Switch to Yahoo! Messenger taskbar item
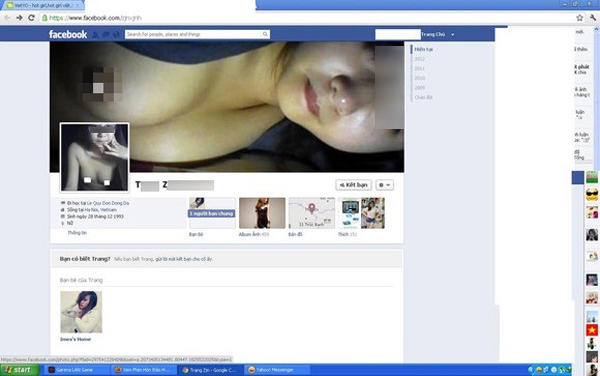The image size is (600, 376). pyautogui.click(x=277, y=370)
